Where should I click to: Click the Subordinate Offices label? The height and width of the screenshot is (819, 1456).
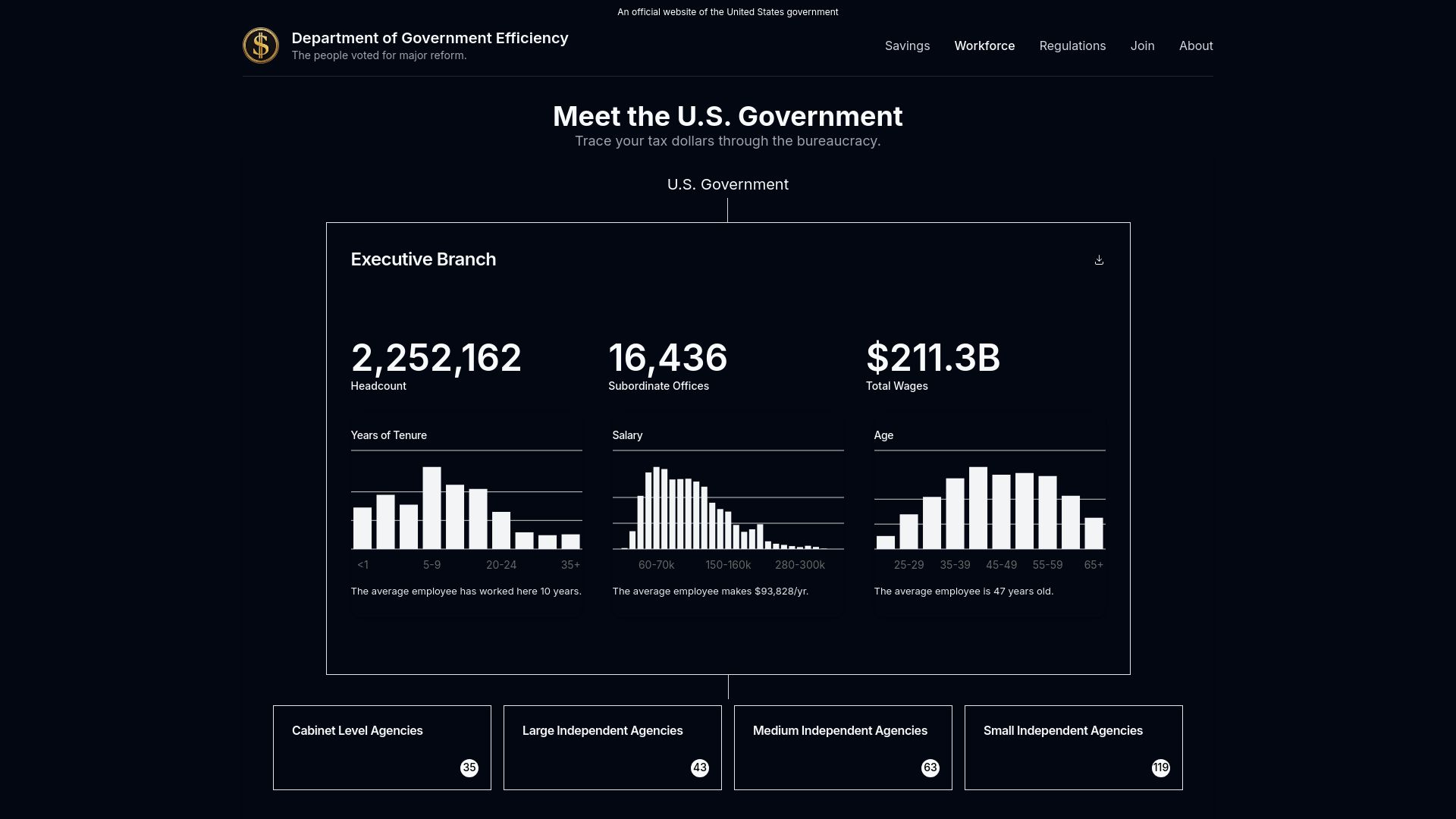658,386
